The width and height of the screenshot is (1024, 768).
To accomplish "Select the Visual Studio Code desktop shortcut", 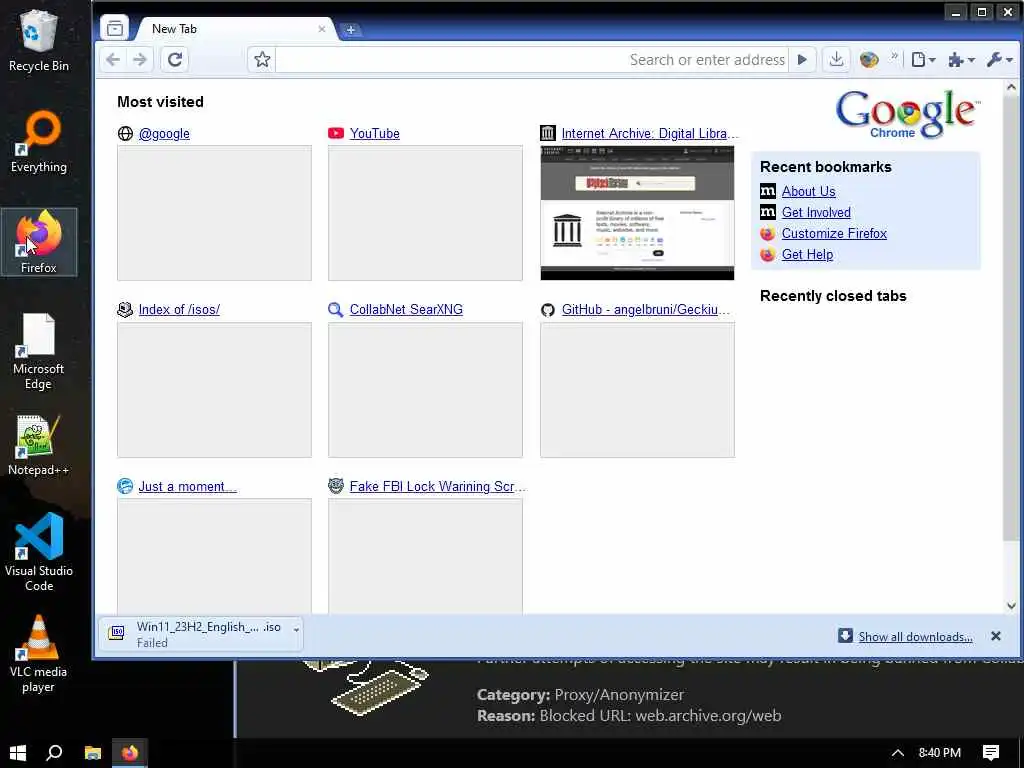I will tap(39, 552).
